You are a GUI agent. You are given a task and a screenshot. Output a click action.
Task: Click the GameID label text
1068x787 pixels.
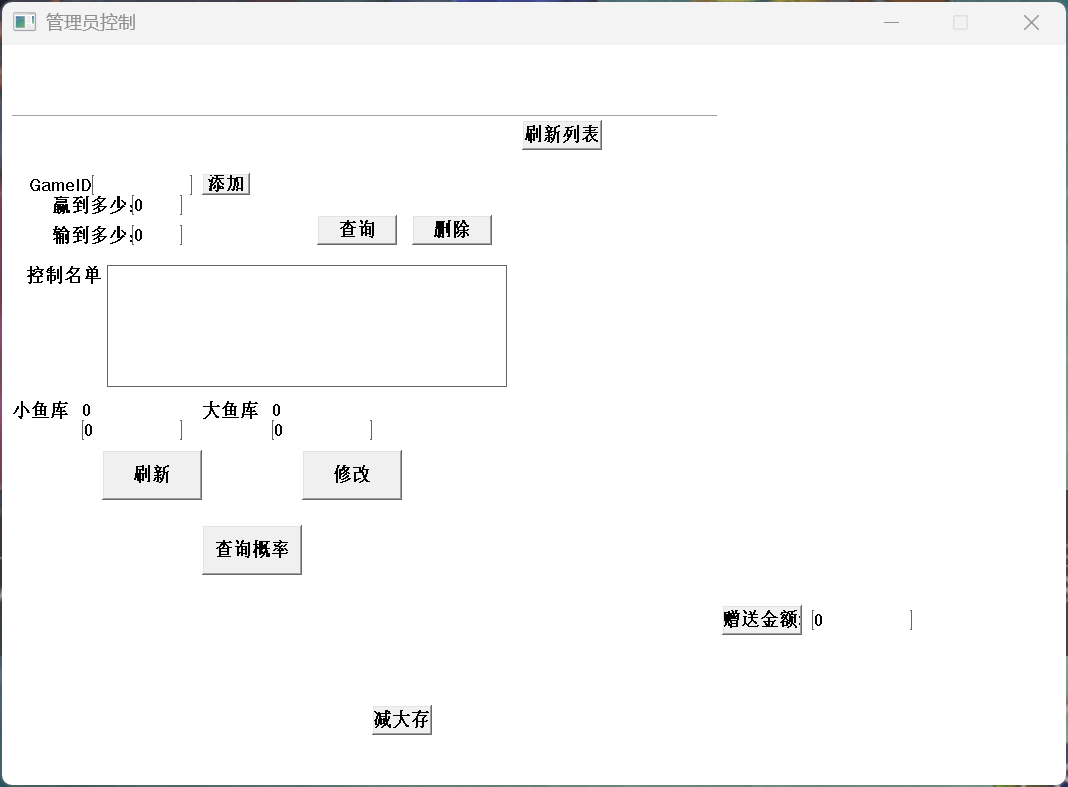point(59,185)
